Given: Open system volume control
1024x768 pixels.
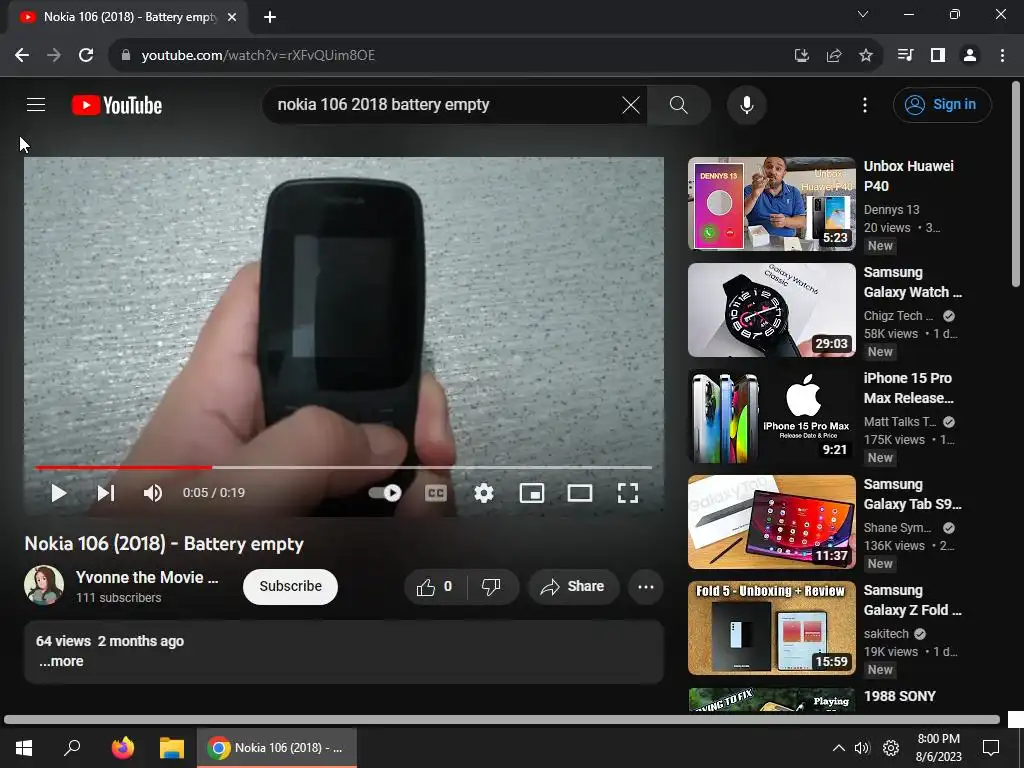Looking at the screenshot, I should [862, 748].
